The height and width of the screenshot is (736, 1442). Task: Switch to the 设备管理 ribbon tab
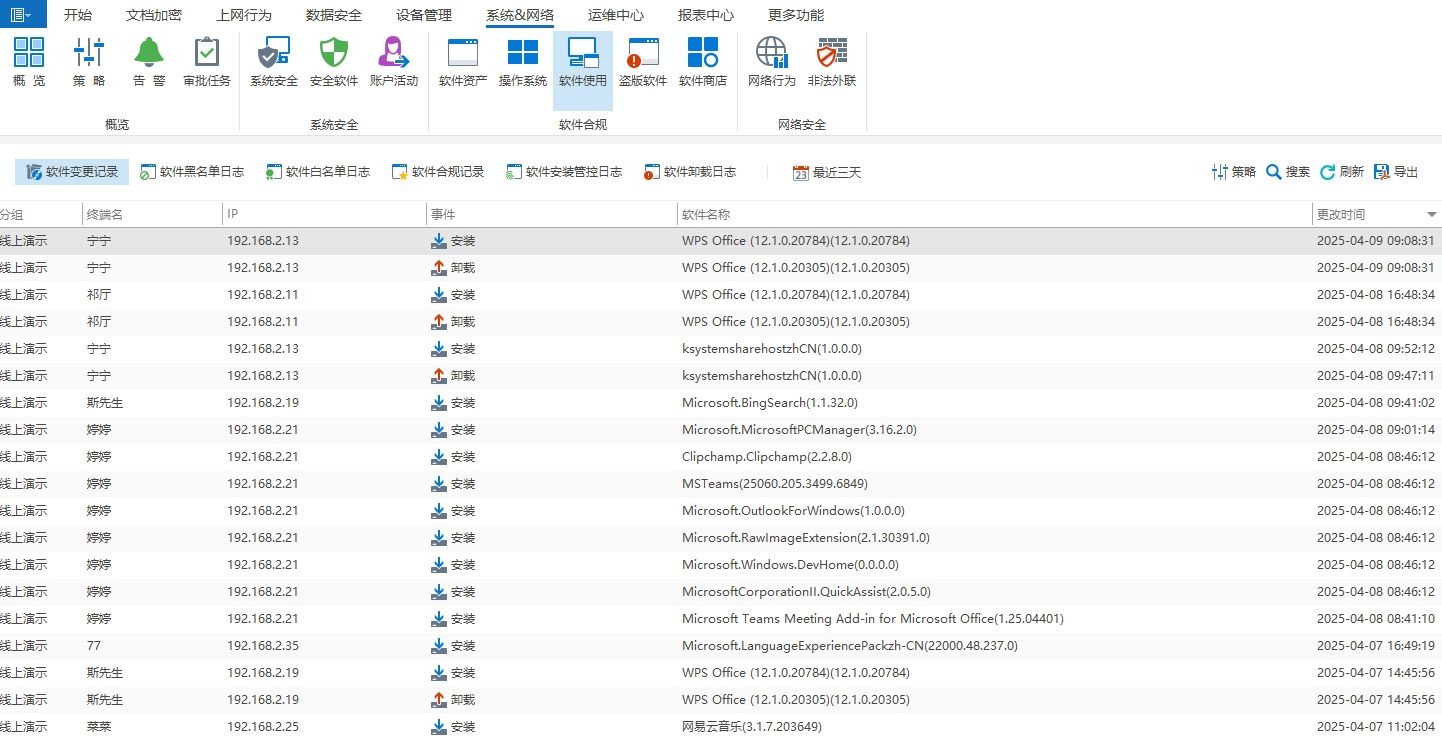tap(424, 15)
